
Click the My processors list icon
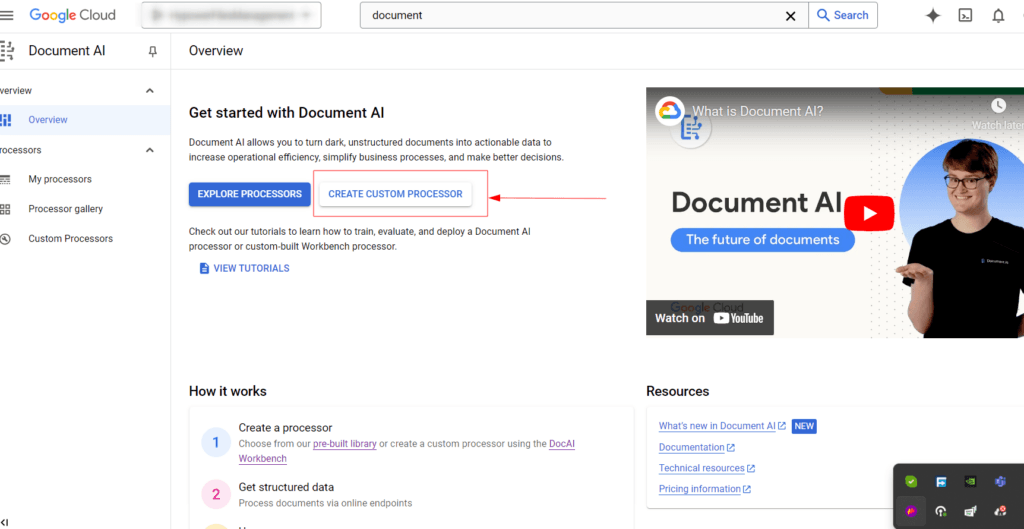(x=5, y=180)
